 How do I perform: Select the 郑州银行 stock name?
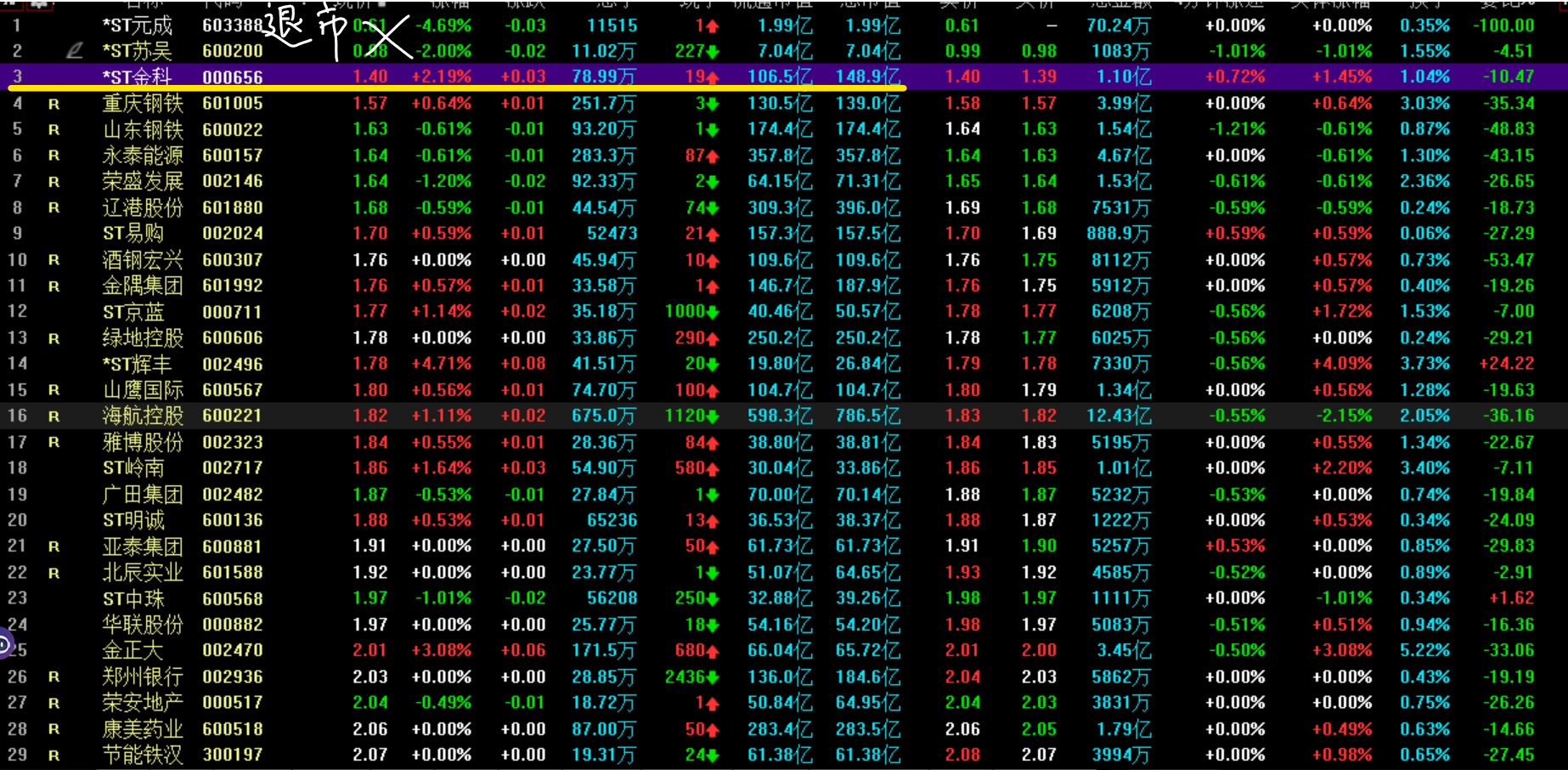tap(143, 677)
